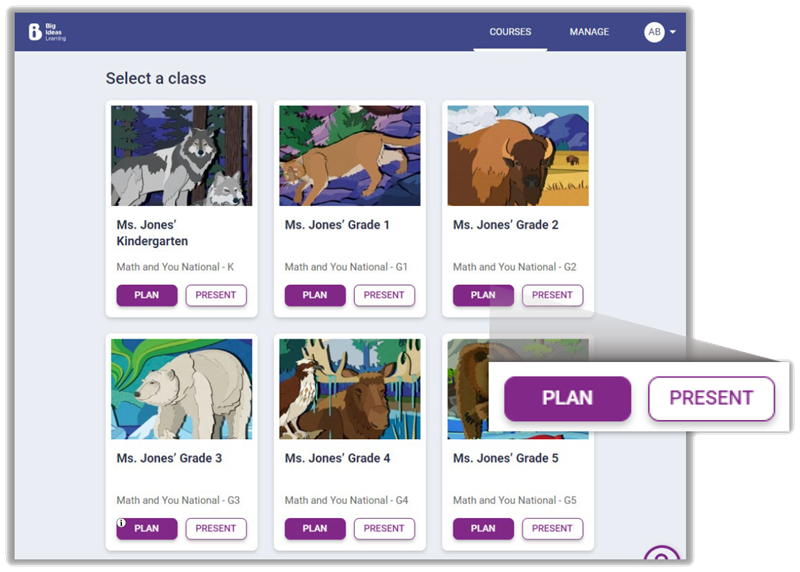Click PRESENT for Ms. Jones' Grade 5
This screenshot has height=572, width=800.
click(553, 528)
